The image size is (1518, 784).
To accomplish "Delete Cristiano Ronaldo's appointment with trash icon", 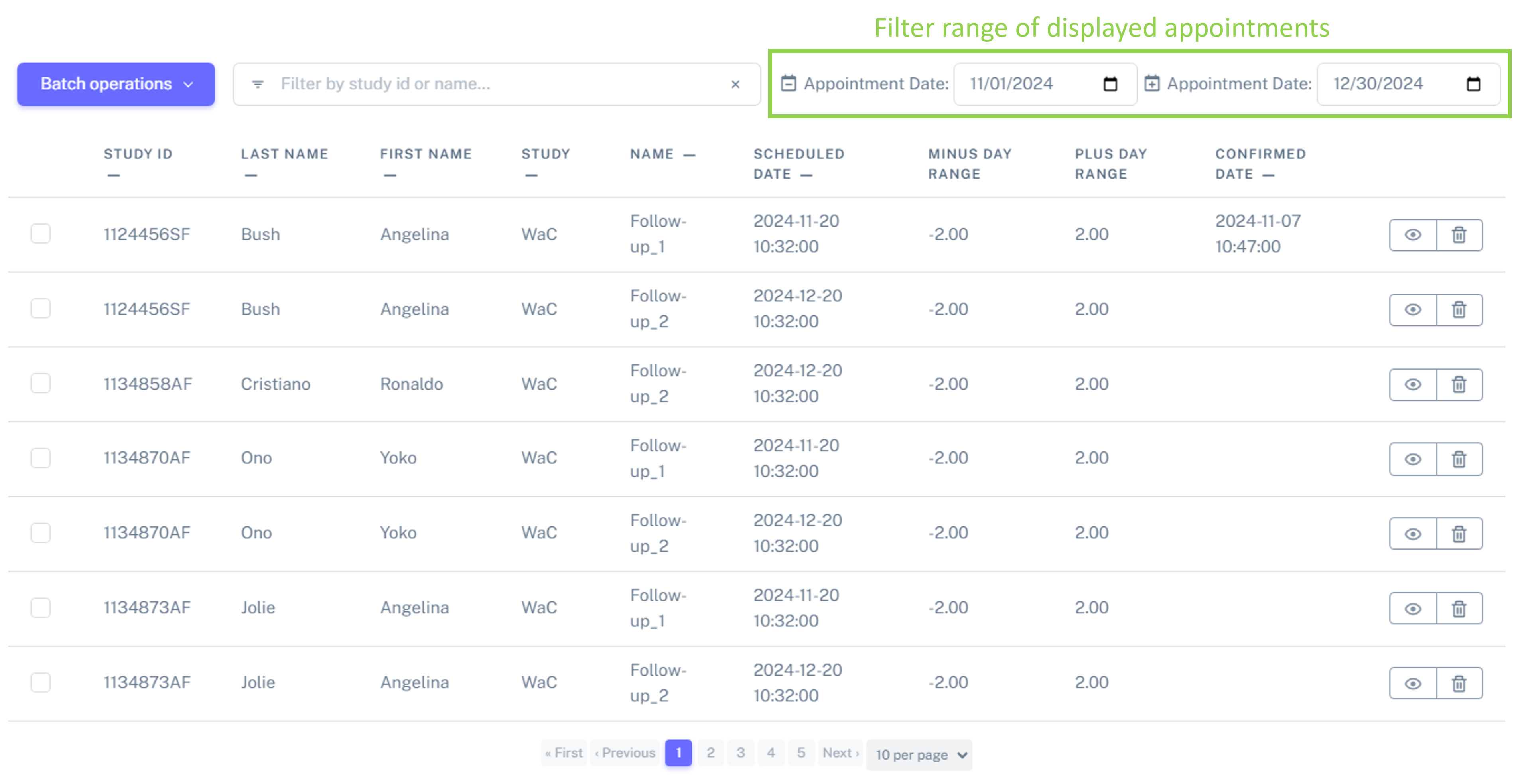I will tap(1459, 385).
